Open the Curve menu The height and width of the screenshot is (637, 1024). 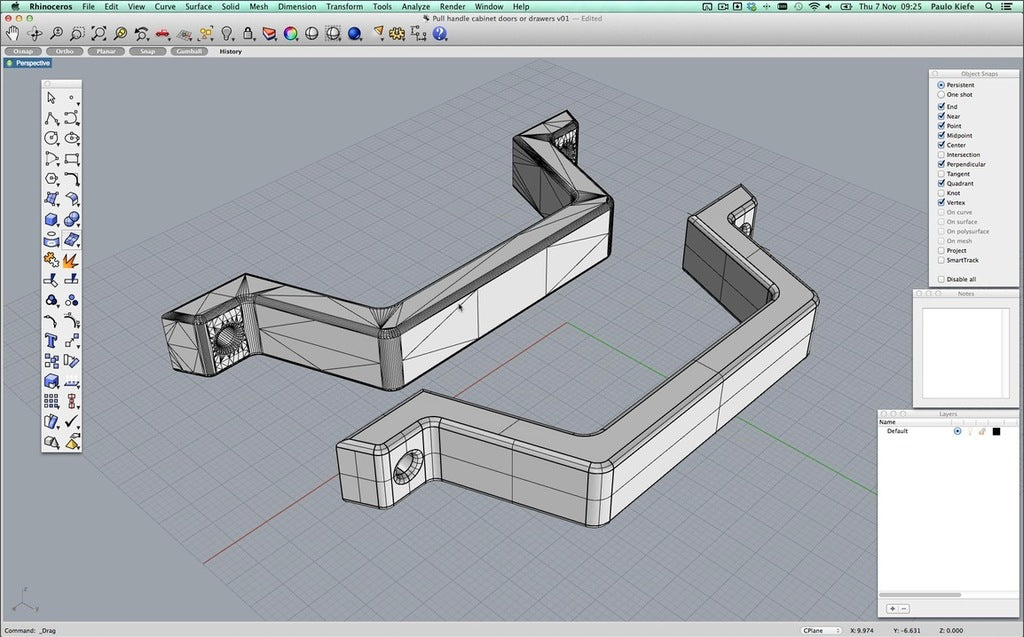[x=165, y=7]
